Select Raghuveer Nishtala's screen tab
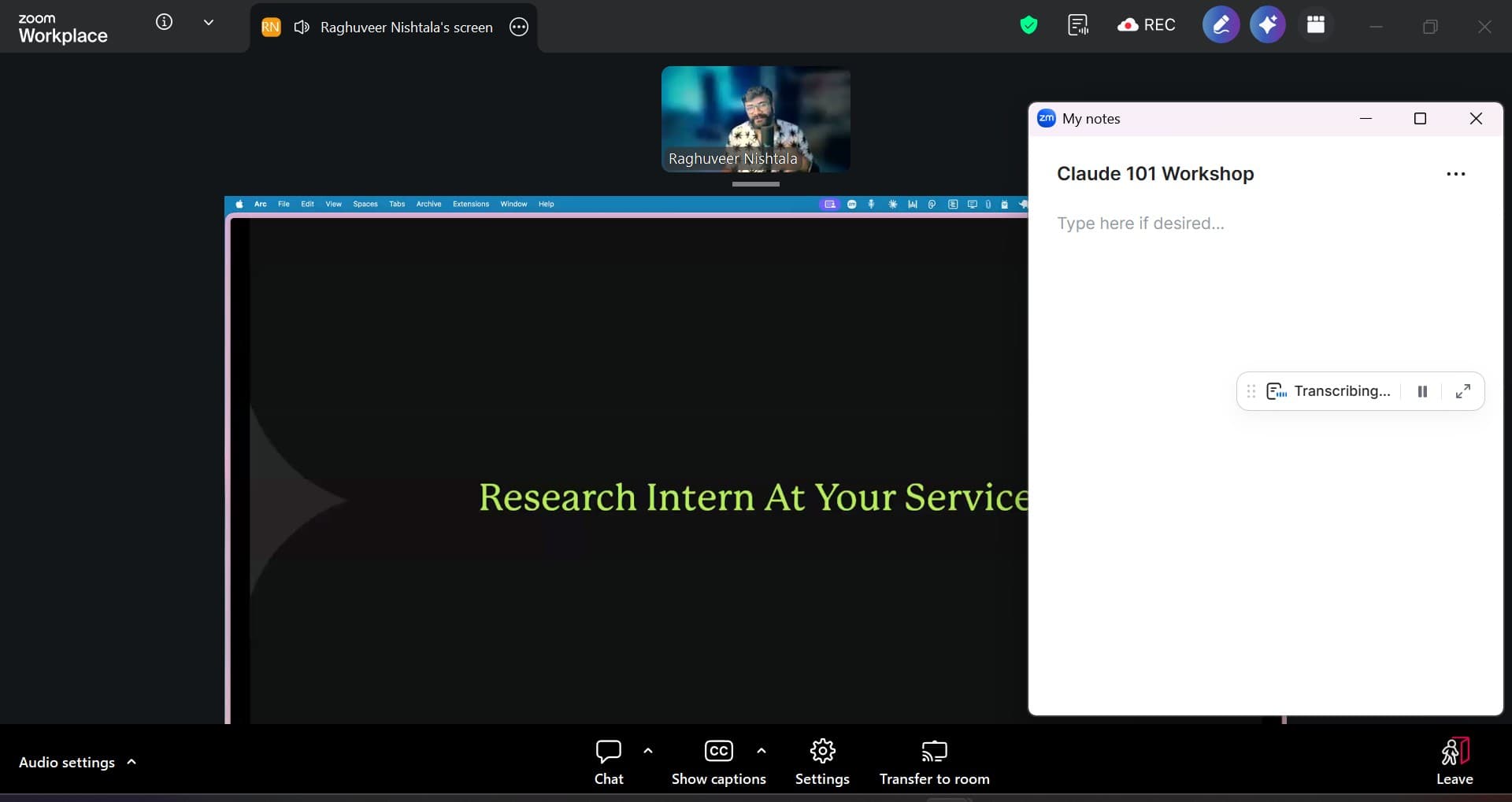 coord(394,28)
